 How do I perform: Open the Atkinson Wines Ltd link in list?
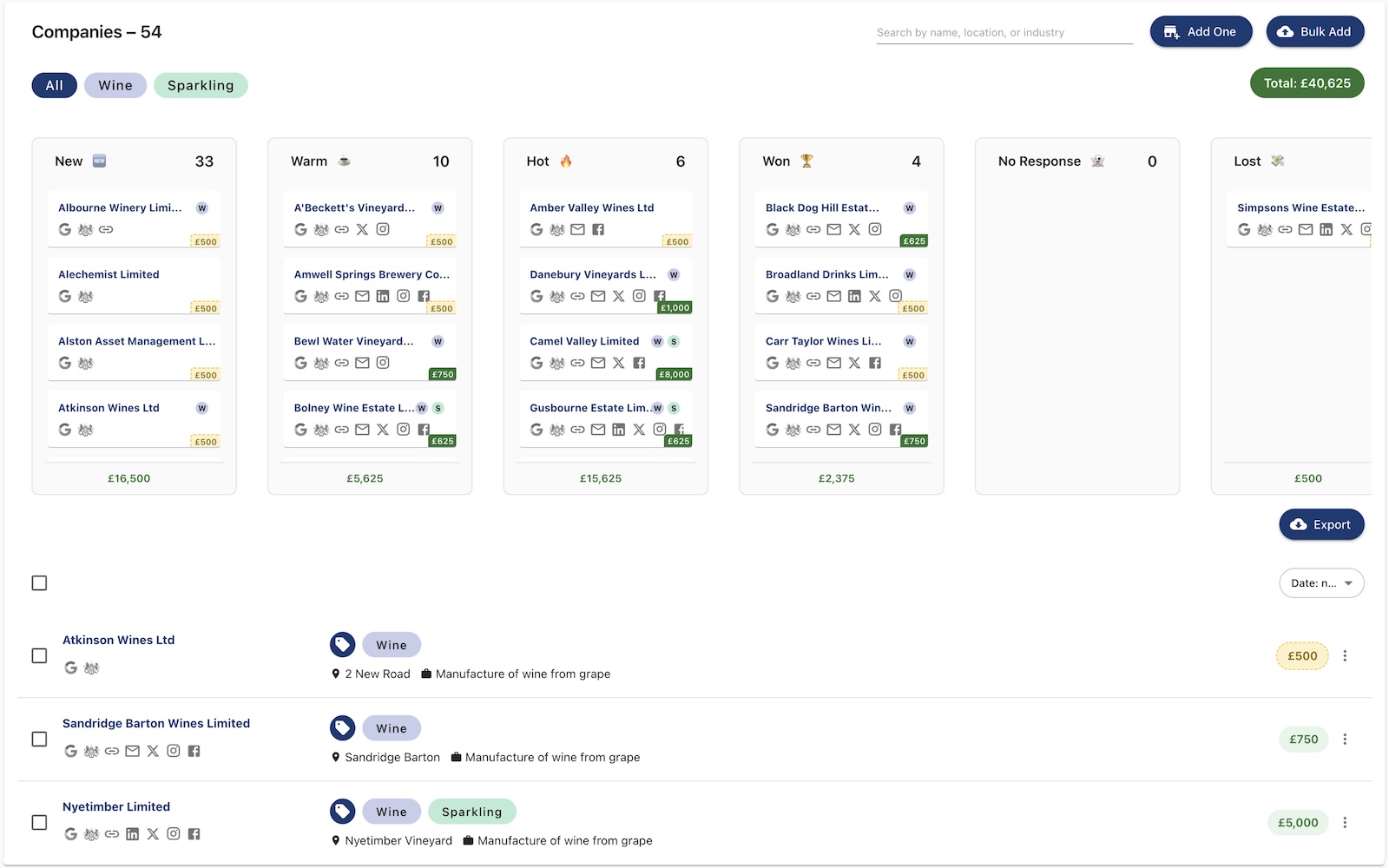click(x=119, y=641)
